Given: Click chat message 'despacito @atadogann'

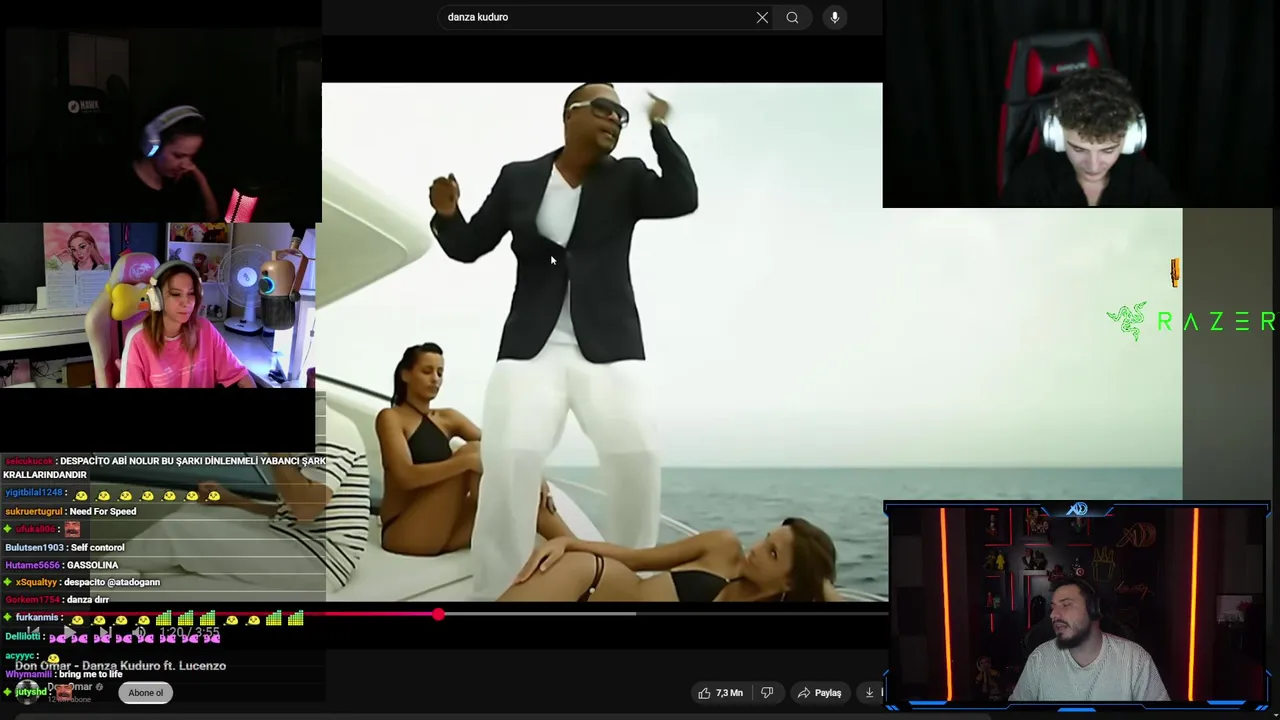Looking at the screenshot, I should (x=112, y=582).
